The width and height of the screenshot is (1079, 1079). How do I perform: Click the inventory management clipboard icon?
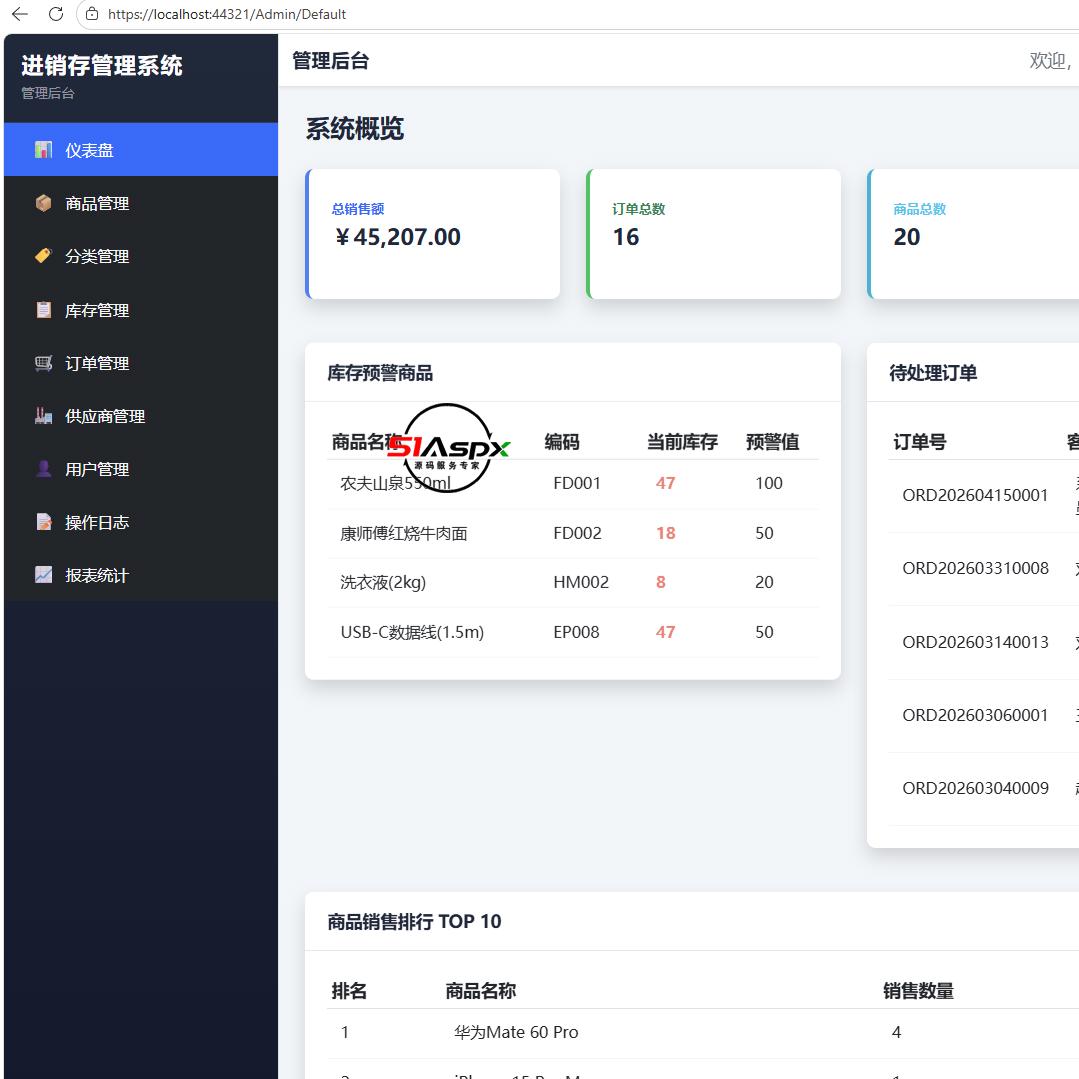43,310
